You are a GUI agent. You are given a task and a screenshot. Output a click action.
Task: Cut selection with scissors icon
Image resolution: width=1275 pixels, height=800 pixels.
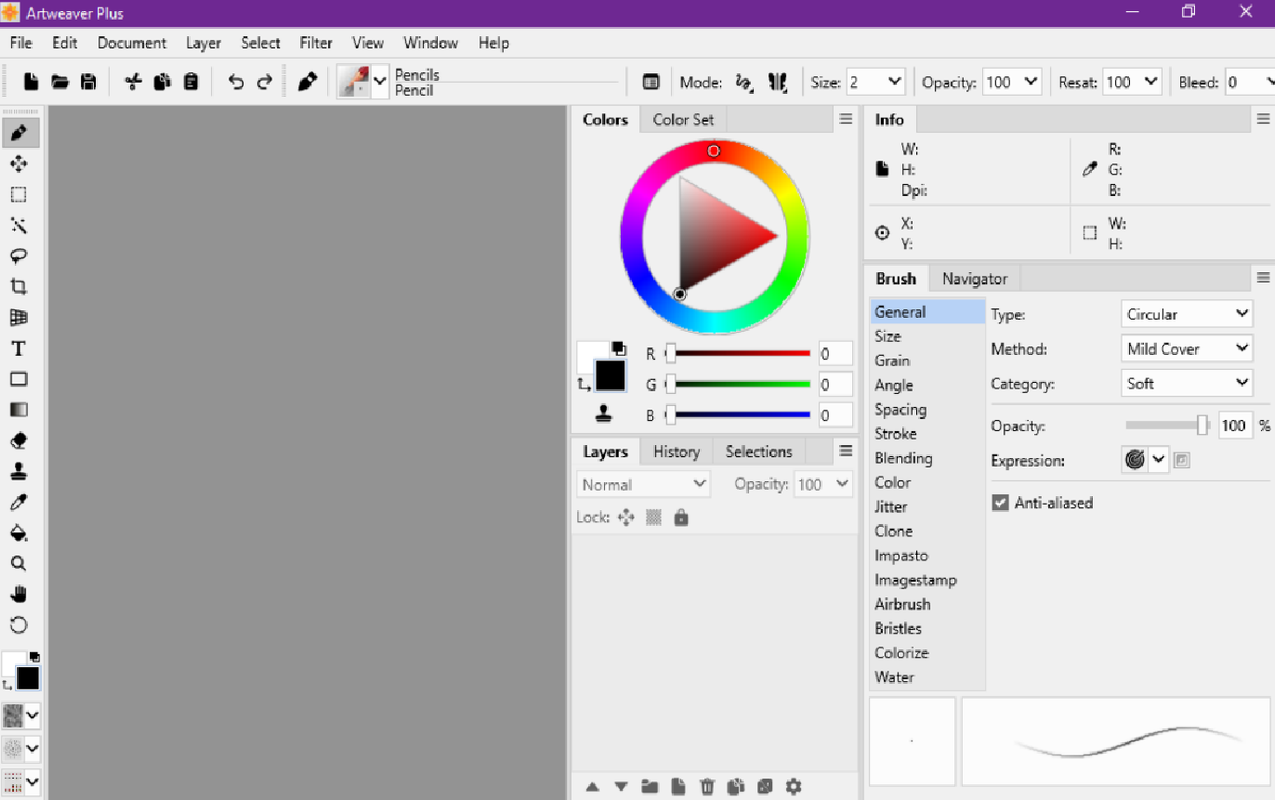(133, 82)
